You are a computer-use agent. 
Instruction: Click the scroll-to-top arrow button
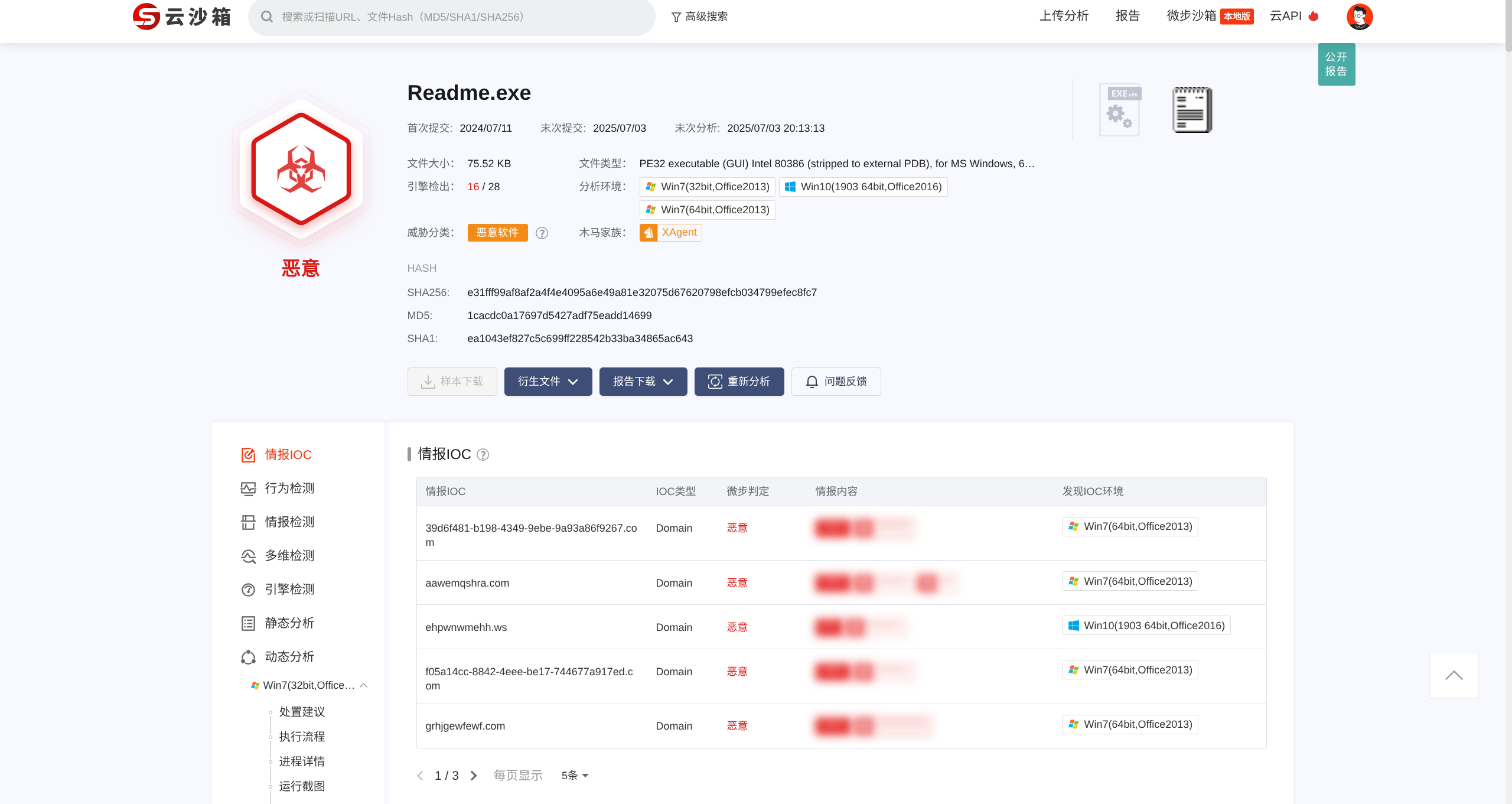pyautogui.click(x=1454, y=675)
